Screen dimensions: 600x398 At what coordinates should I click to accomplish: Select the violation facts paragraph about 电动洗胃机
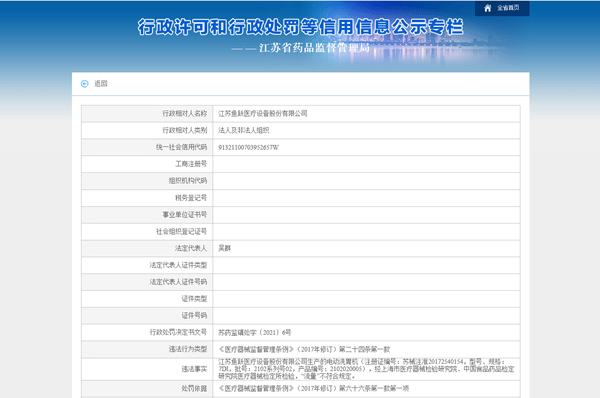point(366,369)
